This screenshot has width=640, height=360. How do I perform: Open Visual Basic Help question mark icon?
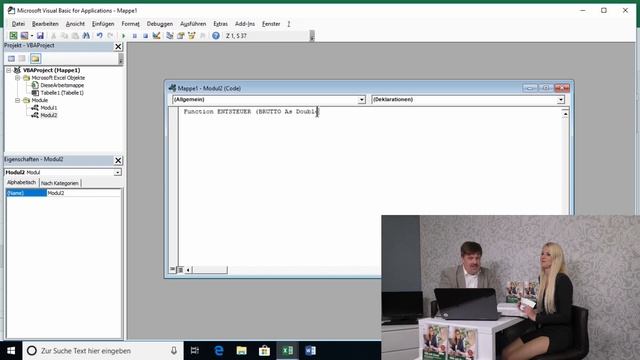(216, 36)
